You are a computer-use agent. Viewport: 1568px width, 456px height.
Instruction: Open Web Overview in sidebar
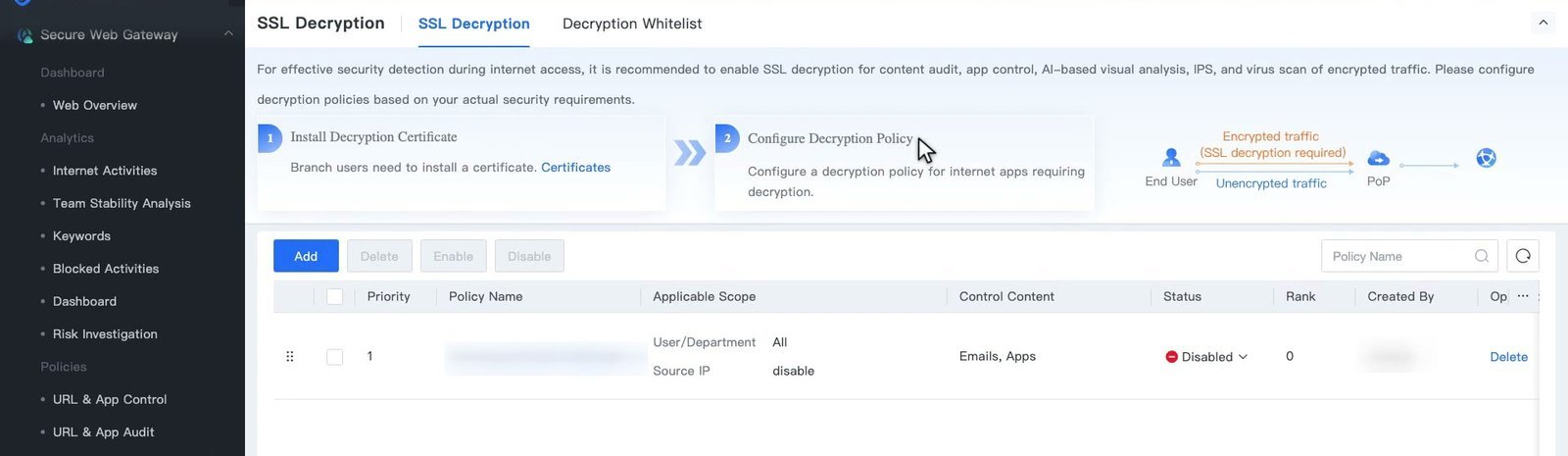point(95,105)
